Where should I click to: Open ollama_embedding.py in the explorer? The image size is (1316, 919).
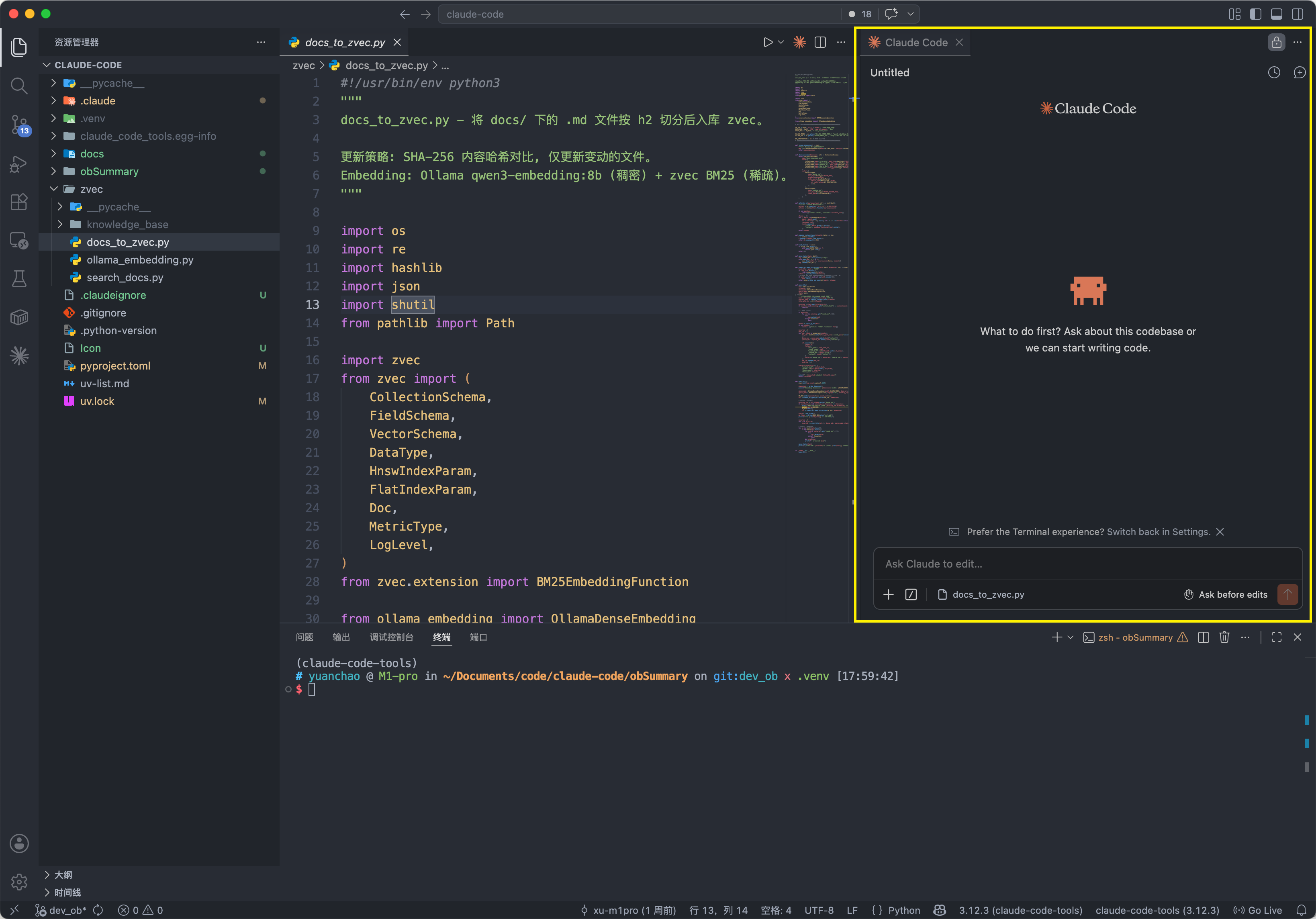[x=159, y=259]
